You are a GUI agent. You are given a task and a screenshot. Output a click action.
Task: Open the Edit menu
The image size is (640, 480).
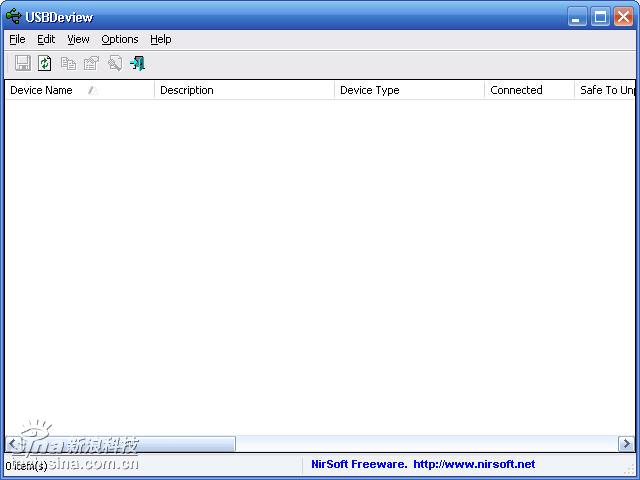point(46,39)
